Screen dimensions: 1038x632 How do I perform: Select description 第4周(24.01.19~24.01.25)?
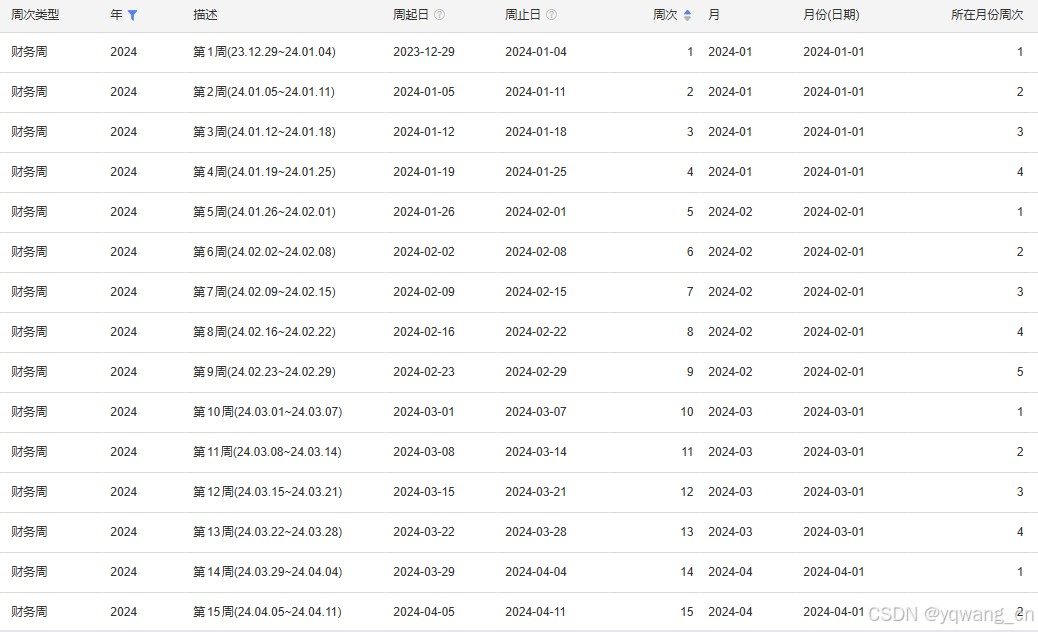[x=264, y=172]
